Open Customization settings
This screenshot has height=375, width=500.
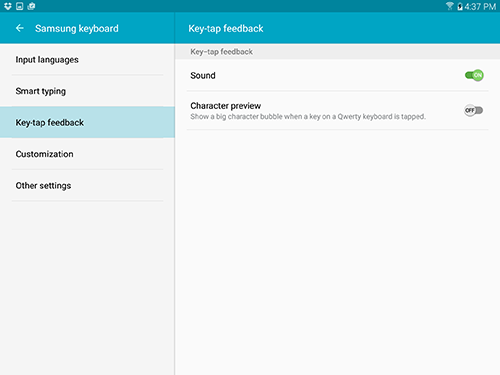[87, 154]
